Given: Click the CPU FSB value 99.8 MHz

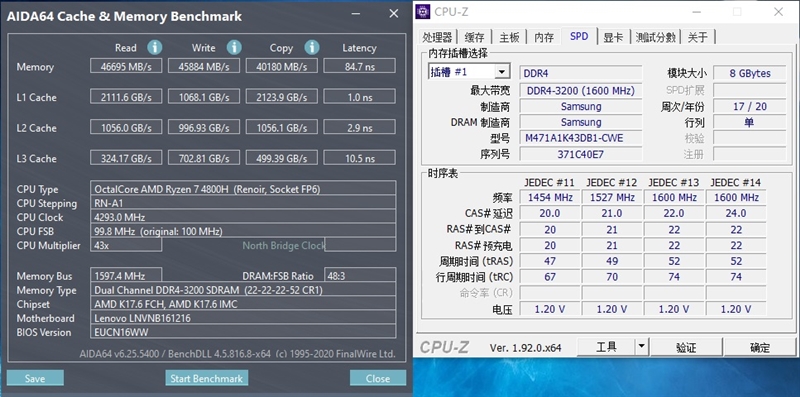Looking at the screenshot, I should click(243, 231).
